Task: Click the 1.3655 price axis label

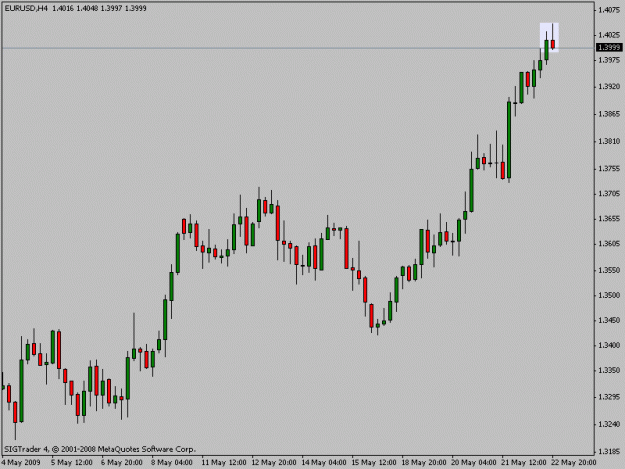Action: pos(609,219)
